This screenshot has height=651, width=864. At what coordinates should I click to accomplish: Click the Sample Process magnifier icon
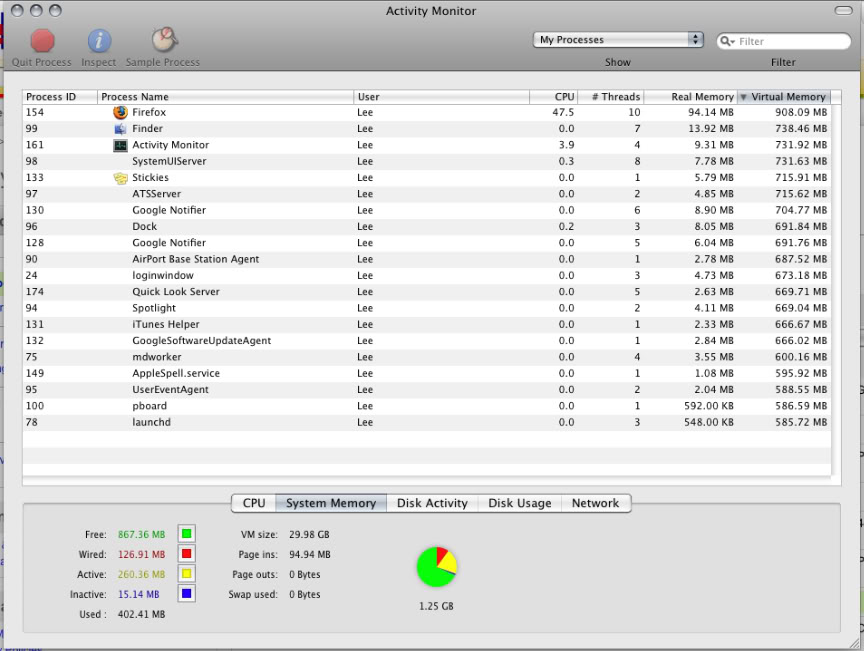(x=164, y=40)
